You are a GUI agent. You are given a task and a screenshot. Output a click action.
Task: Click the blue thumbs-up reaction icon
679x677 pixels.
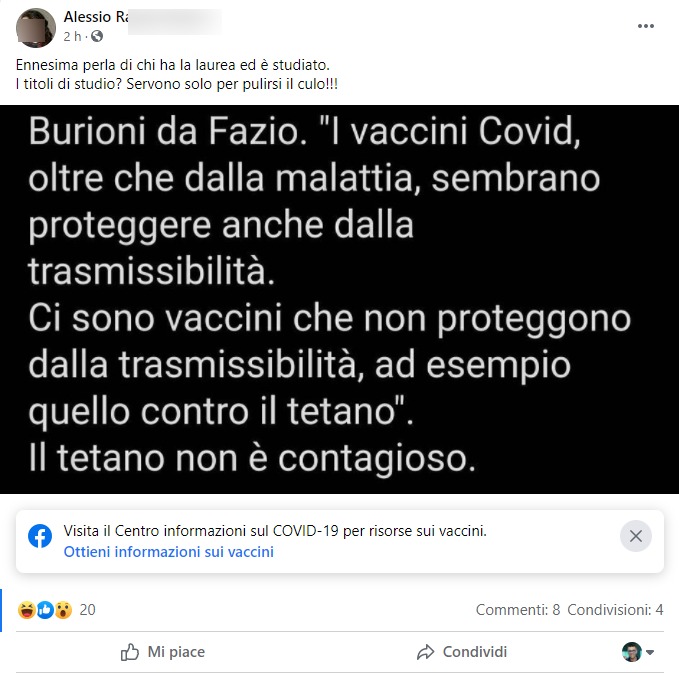coord(45,610)
